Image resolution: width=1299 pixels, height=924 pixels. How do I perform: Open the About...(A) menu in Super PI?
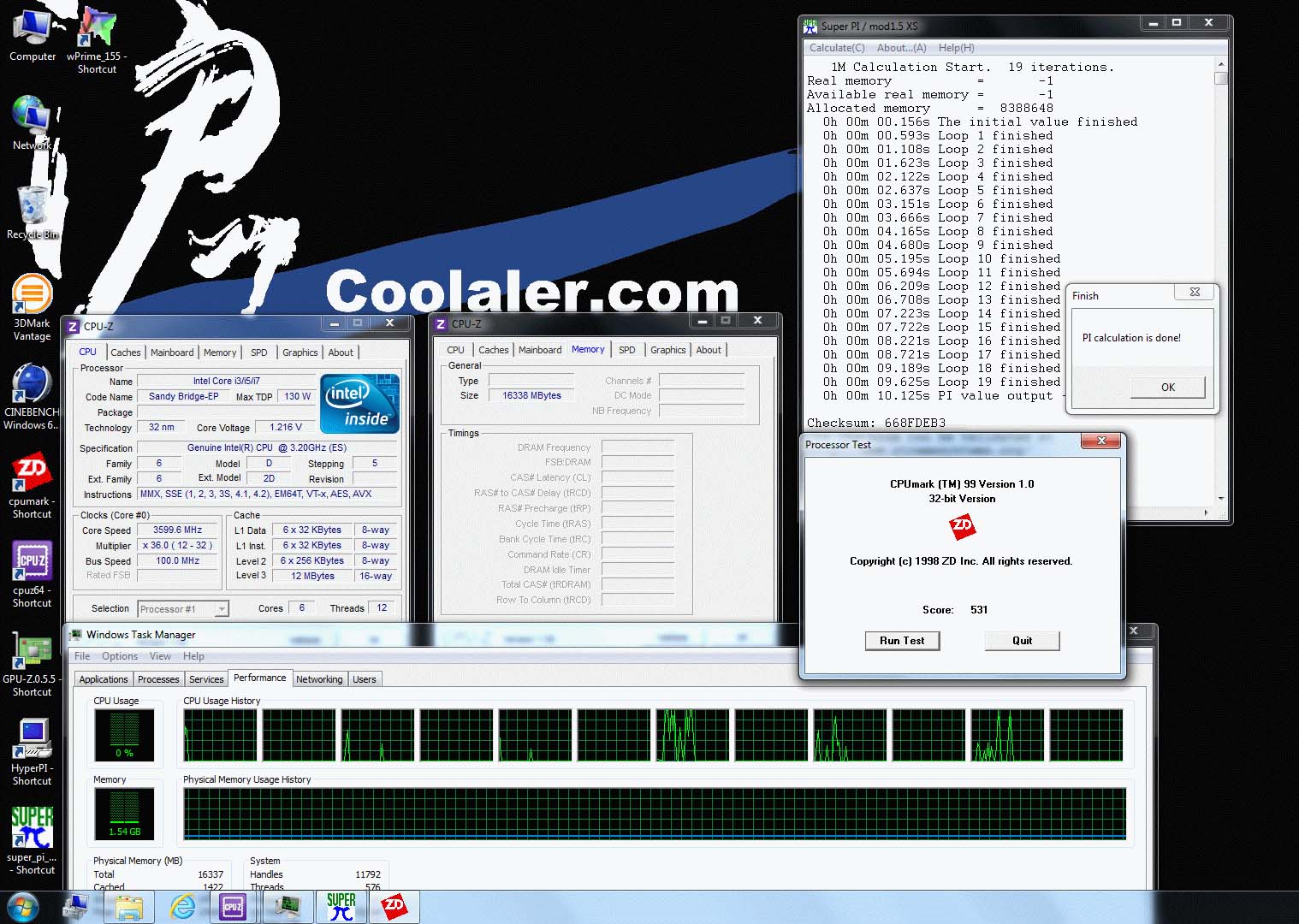[901, 48]
